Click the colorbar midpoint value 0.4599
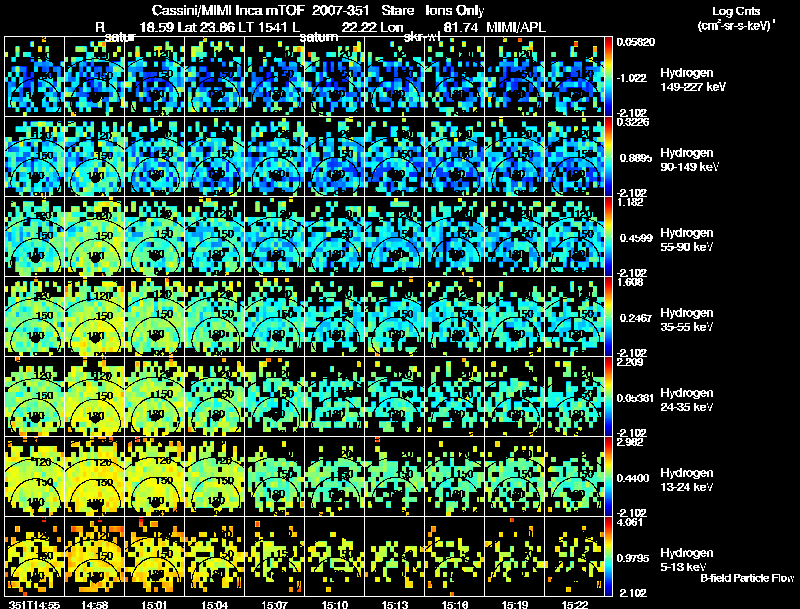Screen dimensions: 800x609 (636, 238)
